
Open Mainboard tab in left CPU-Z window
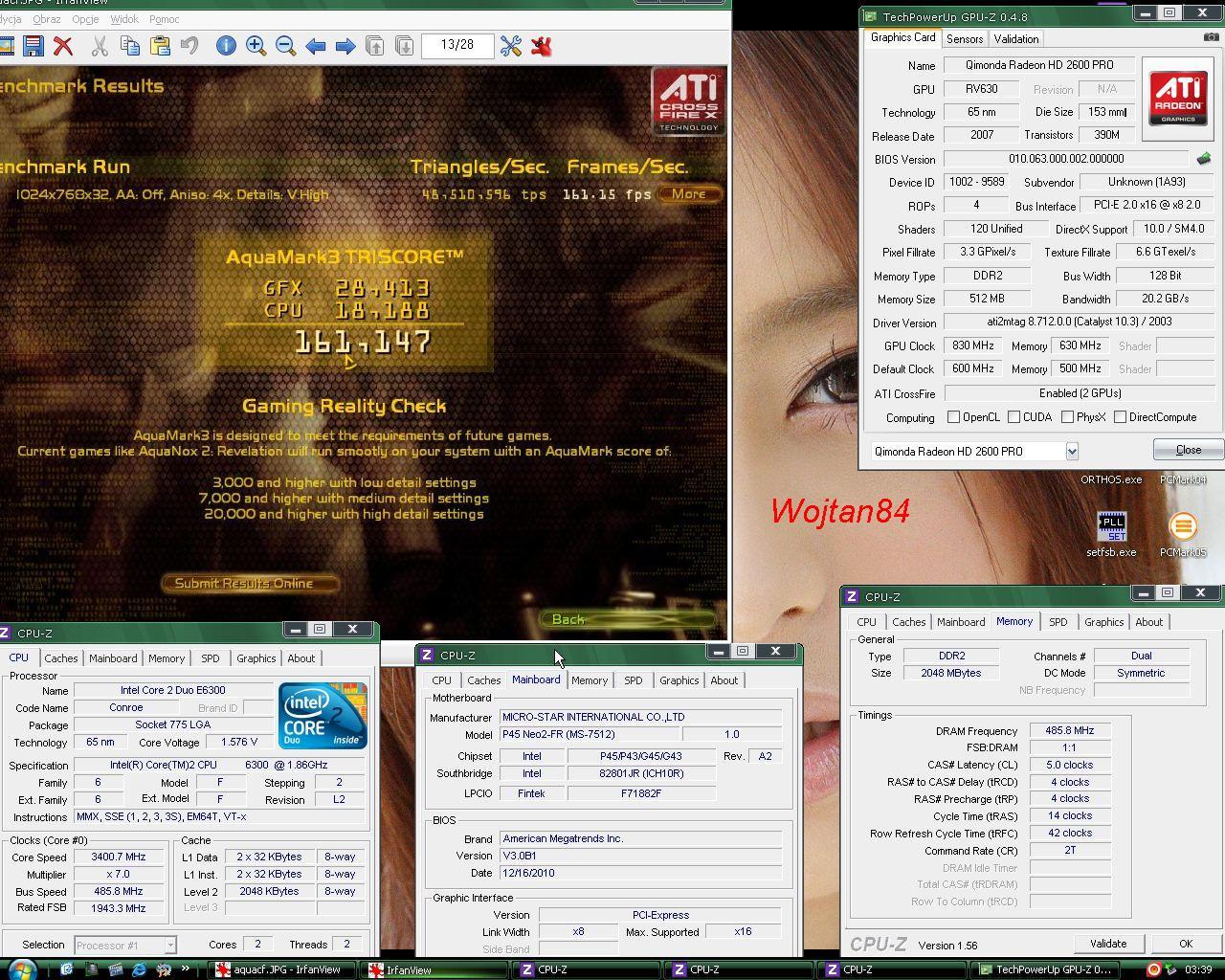point(113,658)
